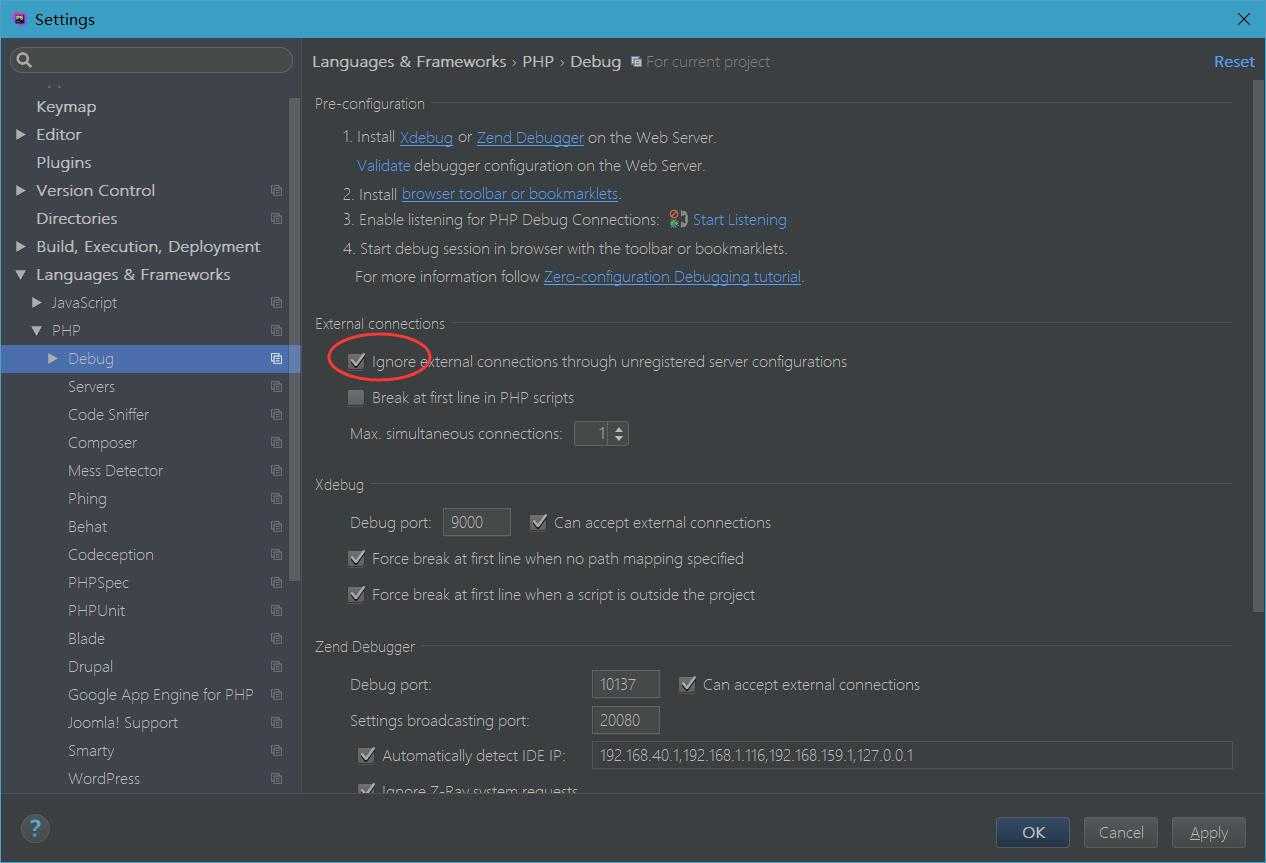
Task: Click project-level icon beside Joomla! Support
Action: coord(276,722)
